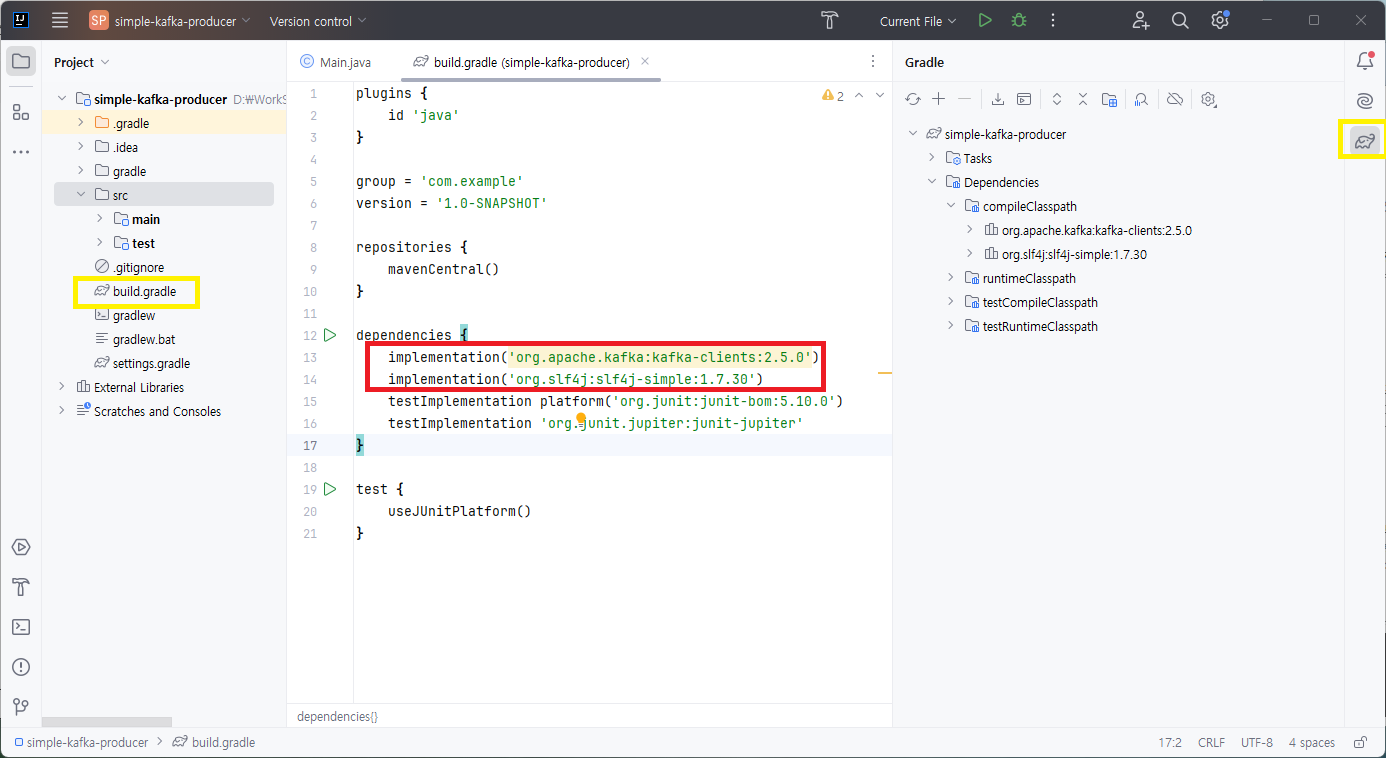Open the Terminal tool window

[x=21, y=627]
